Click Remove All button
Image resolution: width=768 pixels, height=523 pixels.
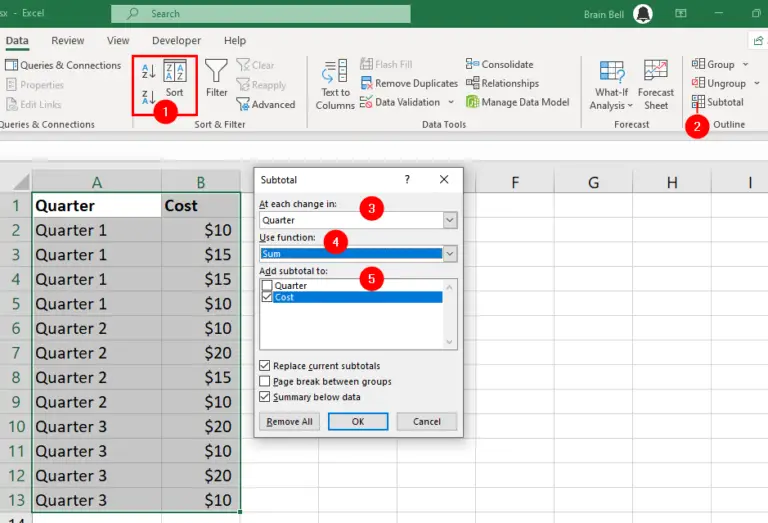(289, 422)
